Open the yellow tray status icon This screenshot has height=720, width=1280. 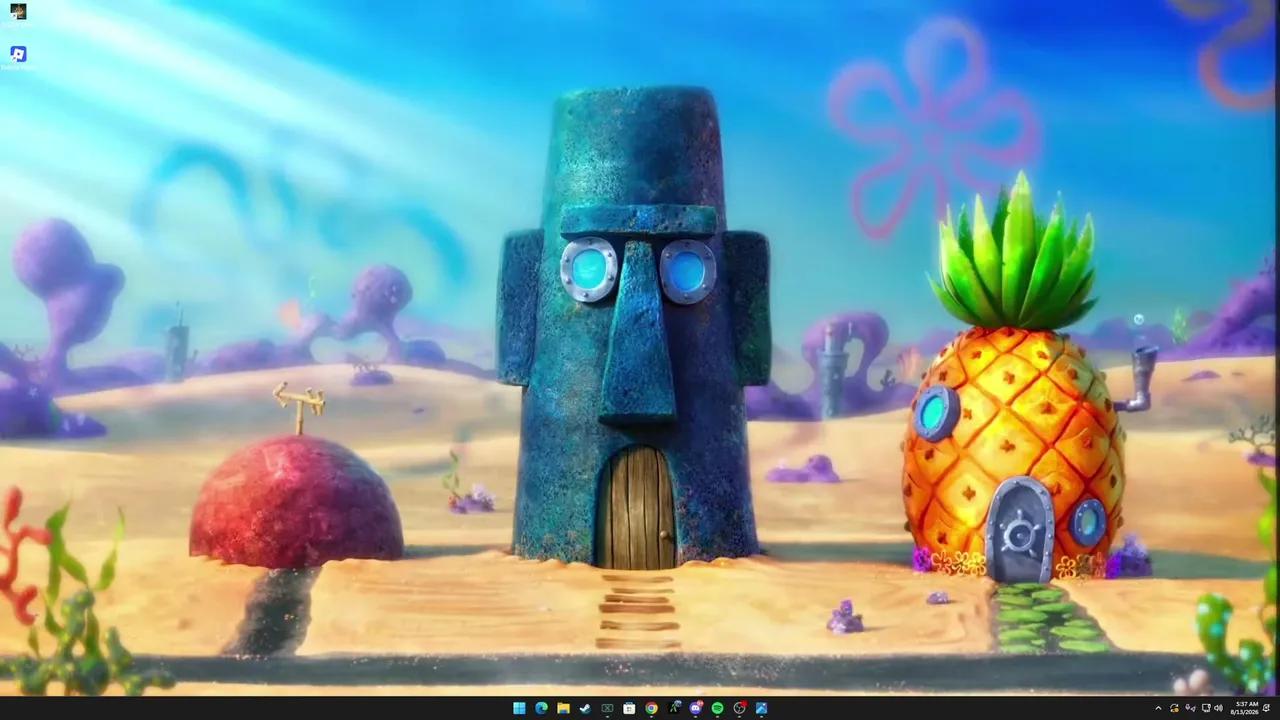(x=1174, y=708)
